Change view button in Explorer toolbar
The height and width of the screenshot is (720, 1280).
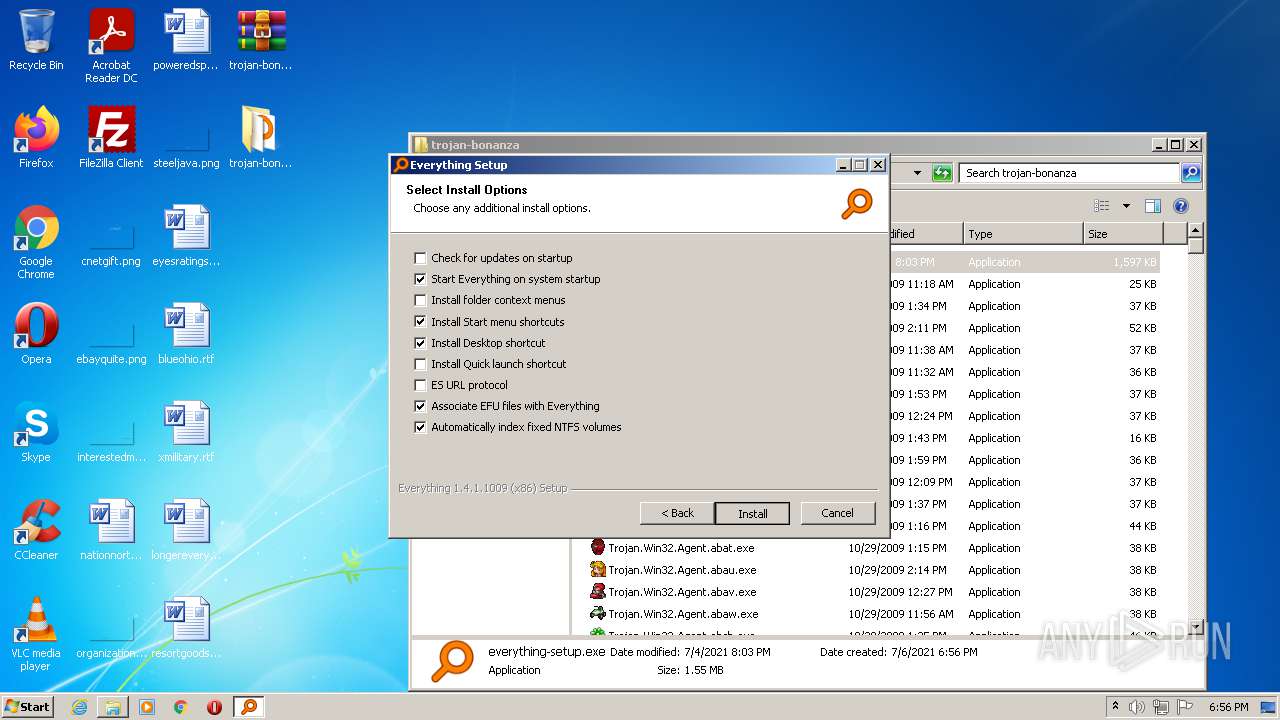[1101, 206]
